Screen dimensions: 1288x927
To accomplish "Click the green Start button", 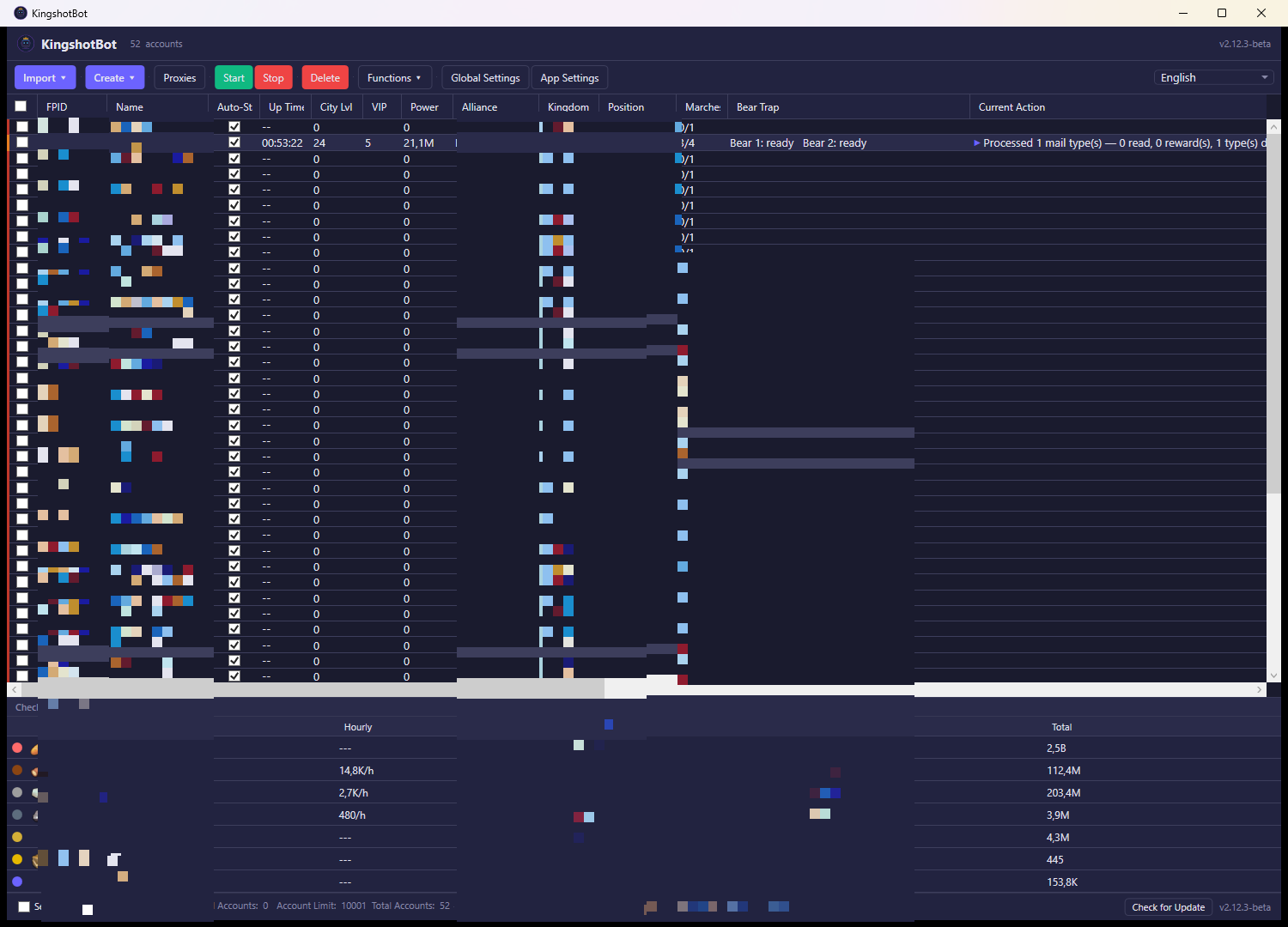I will 234,77.
